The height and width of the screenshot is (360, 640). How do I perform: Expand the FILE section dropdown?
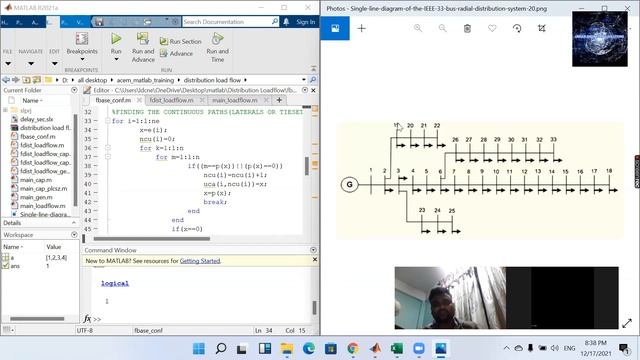(8, 64)
